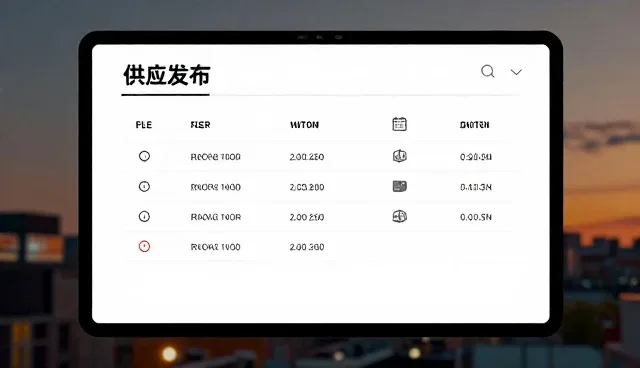
Task: Select last-column value in first data row
Action: click(x=476, y=157)
